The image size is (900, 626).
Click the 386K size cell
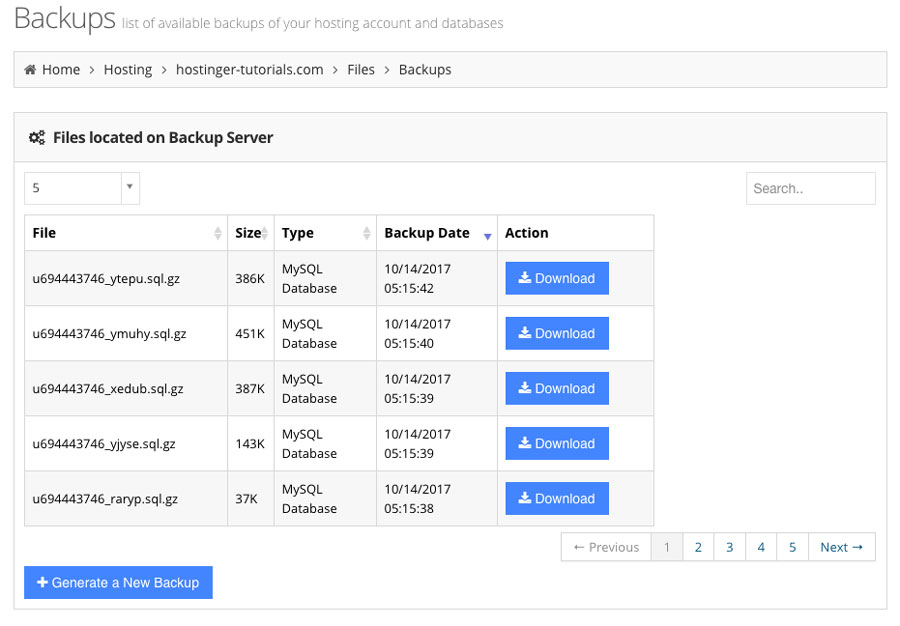point(250,278)
